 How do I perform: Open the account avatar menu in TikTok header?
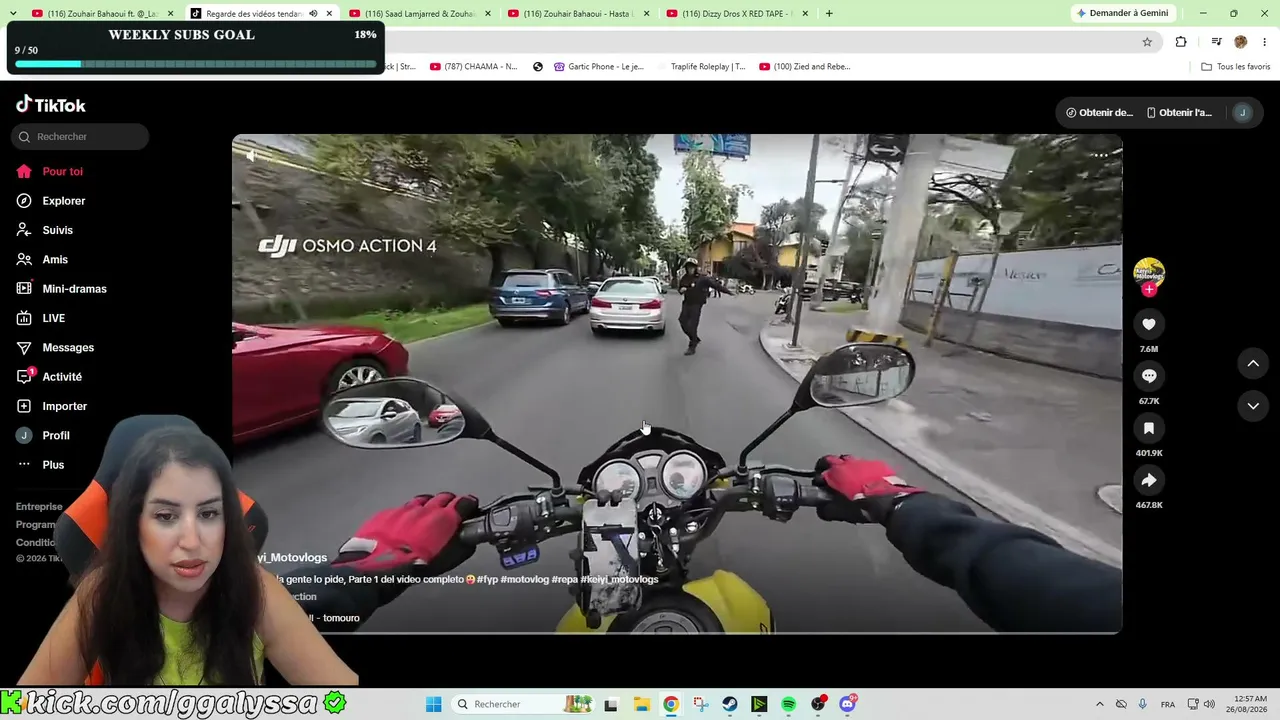coord(1243,113)
